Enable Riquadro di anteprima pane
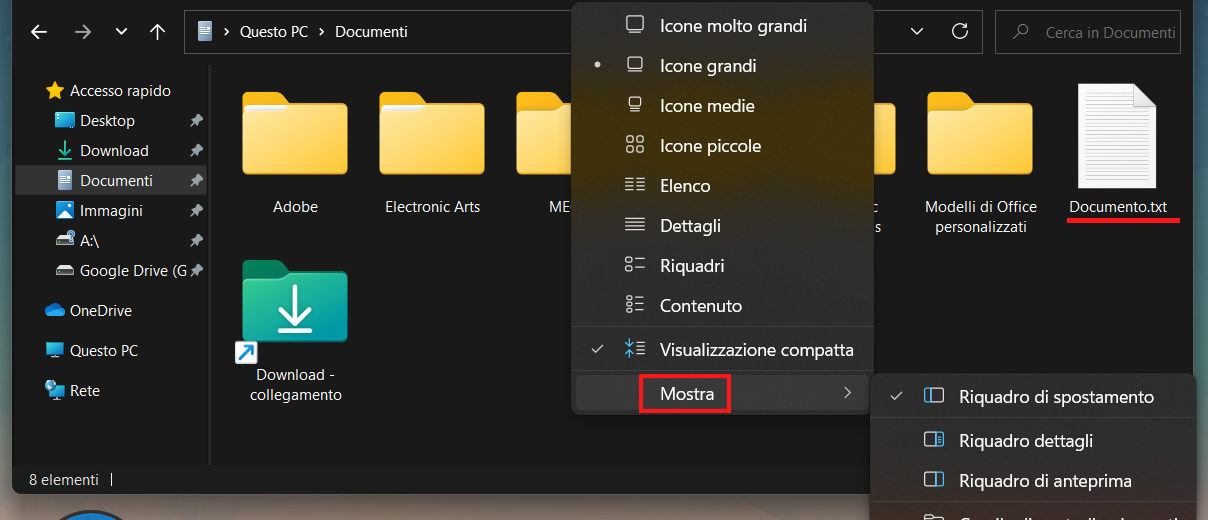The image size is (1208, 520). coord(1045,481)
